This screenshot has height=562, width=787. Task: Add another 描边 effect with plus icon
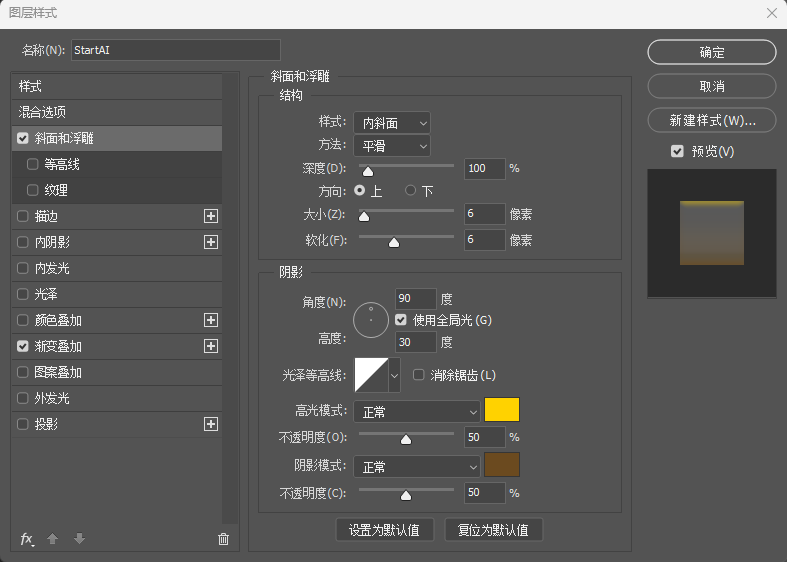(211, 216)
